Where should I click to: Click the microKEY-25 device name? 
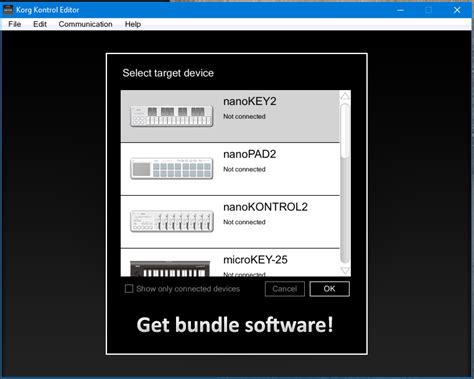click(x=255, y=259)
